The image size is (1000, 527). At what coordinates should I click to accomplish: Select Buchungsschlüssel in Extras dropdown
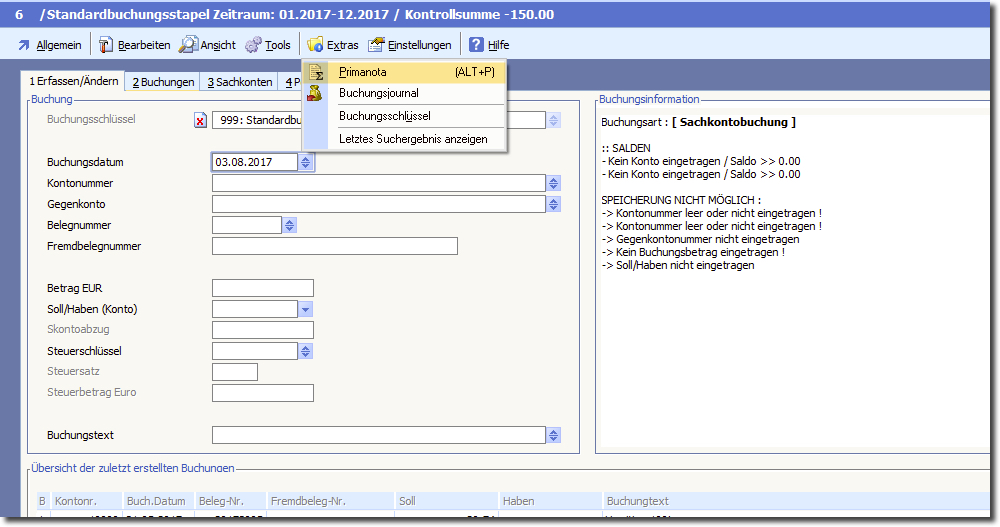point(384,116)
